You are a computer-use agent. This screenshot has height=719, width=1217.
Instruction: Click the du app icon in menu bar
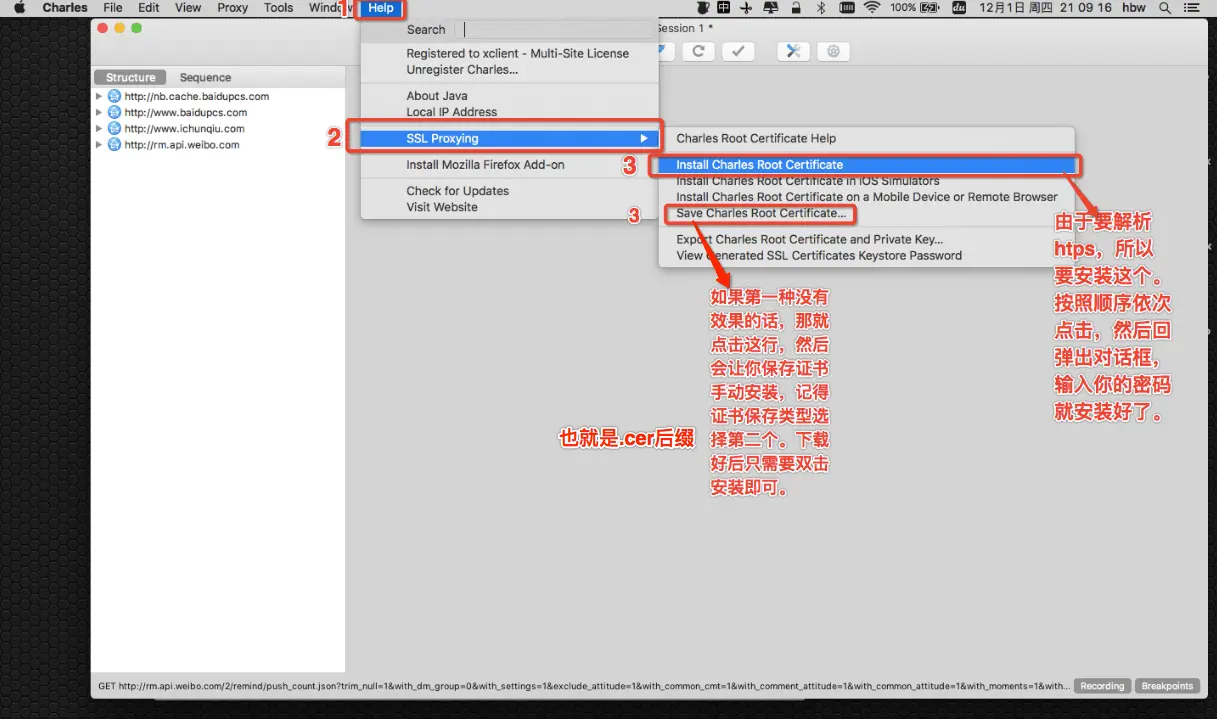(959, 8)
